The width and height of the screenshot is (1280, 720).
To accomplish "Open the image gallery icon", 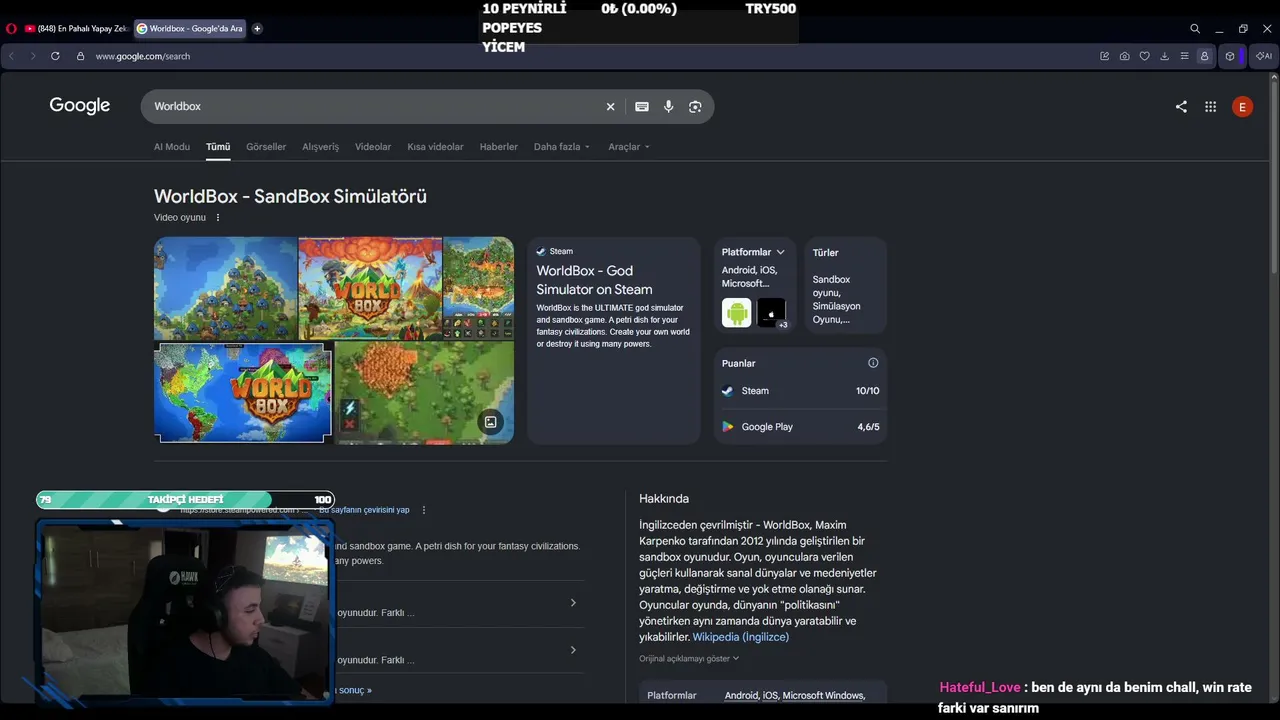I will coord(490,422).
